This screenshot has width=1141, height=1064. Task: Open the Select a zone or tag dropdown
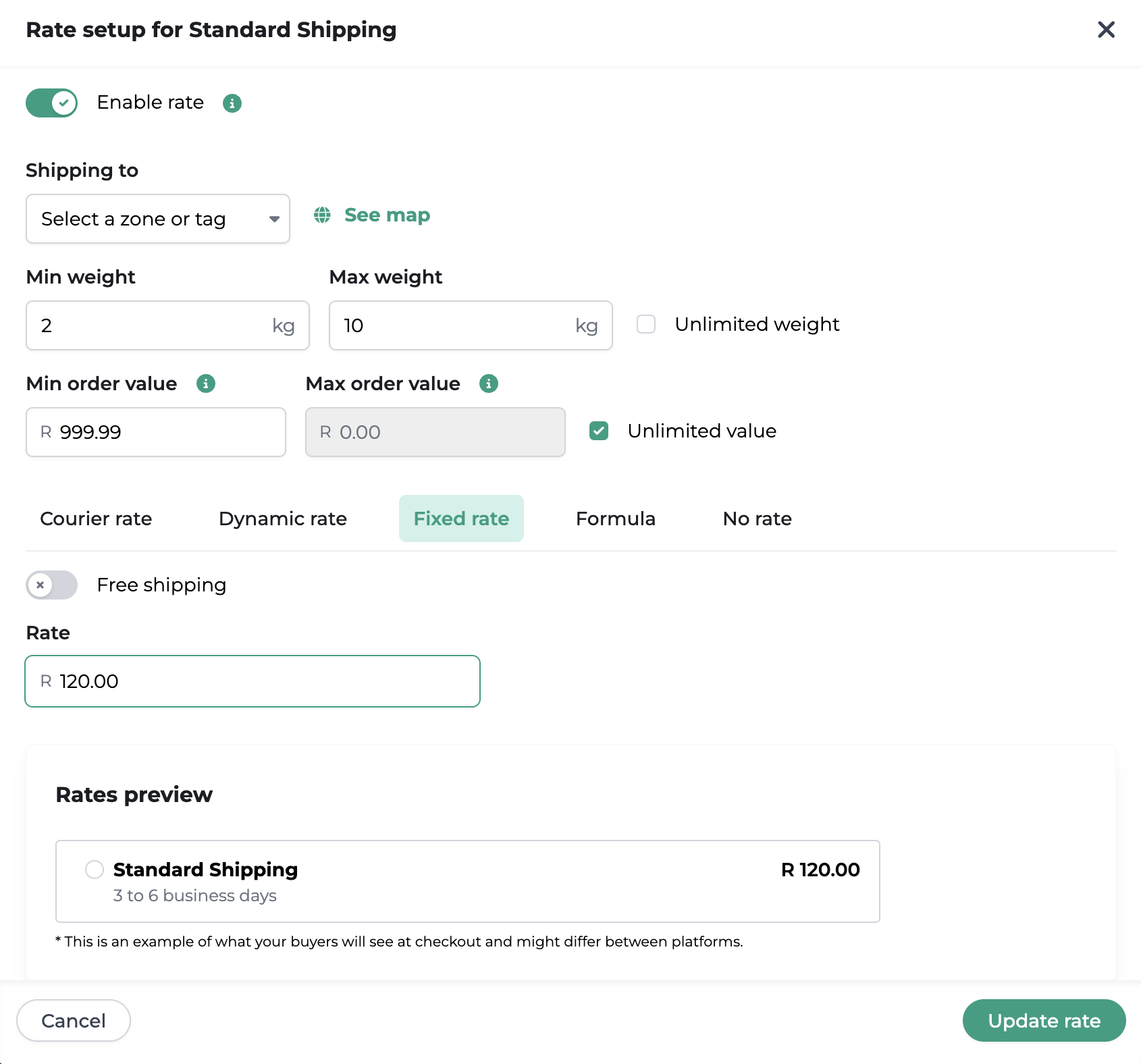coord(158,219)
